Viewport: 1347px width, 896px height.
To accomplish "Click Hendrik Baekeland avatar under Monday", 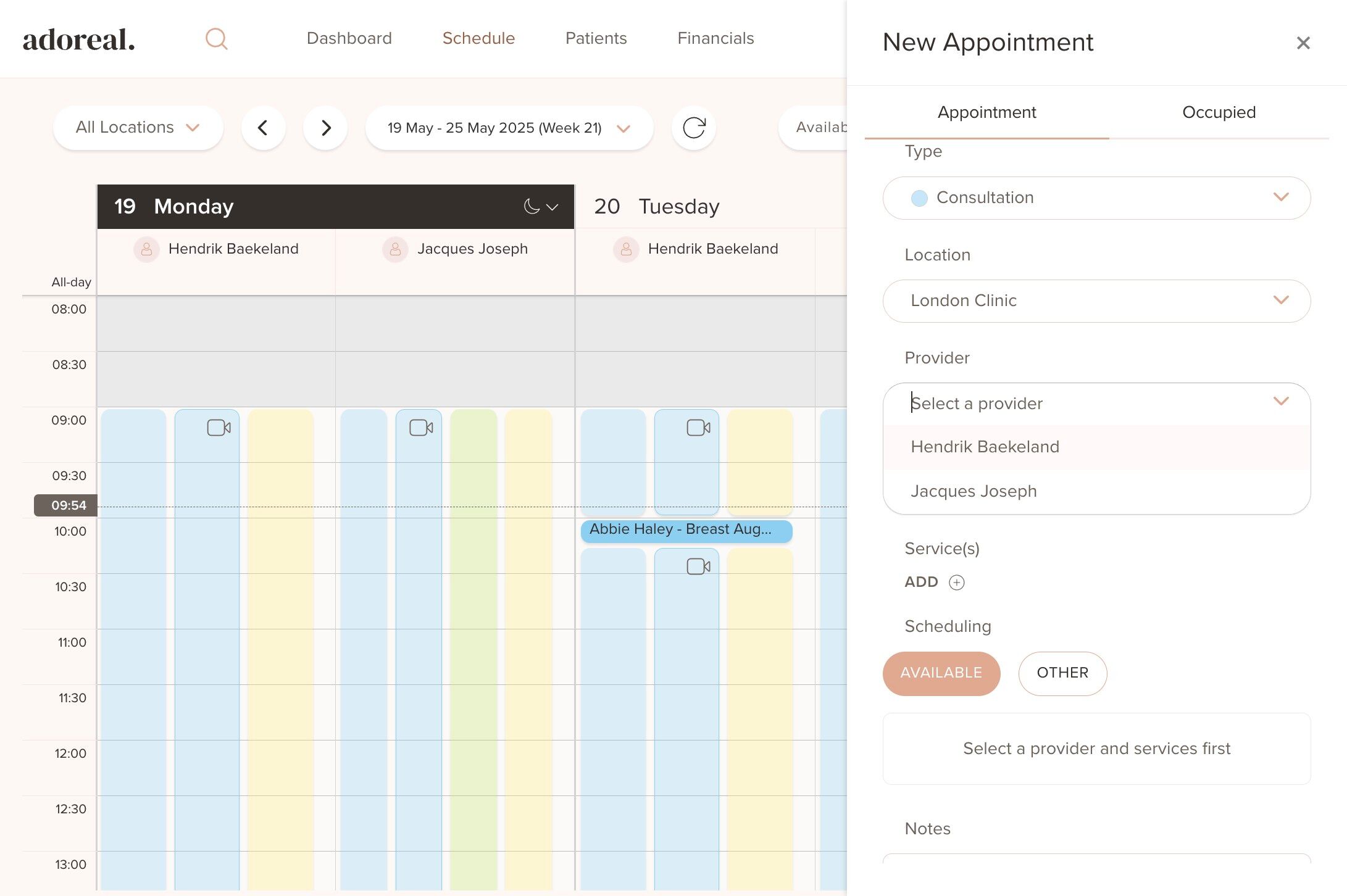I will 146,249.
